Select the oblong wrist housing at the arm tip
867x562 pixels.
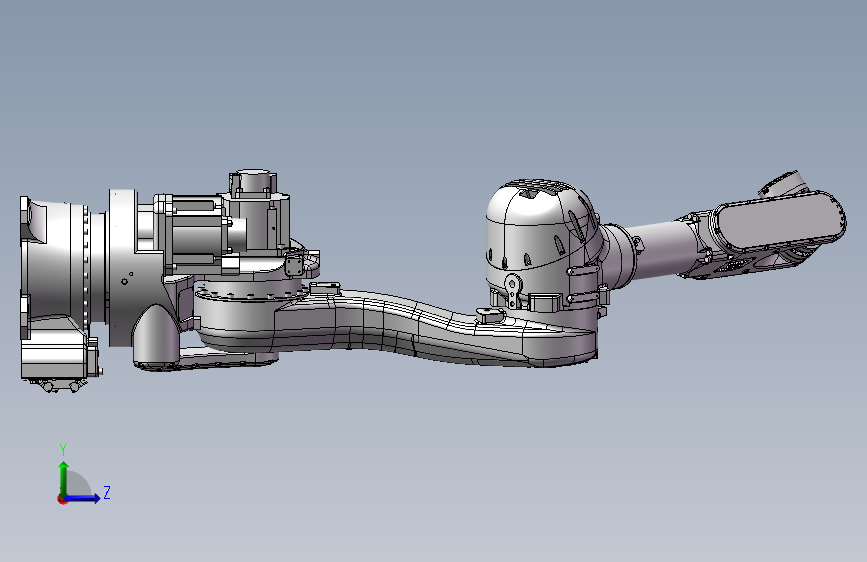[x=780, y=221]
